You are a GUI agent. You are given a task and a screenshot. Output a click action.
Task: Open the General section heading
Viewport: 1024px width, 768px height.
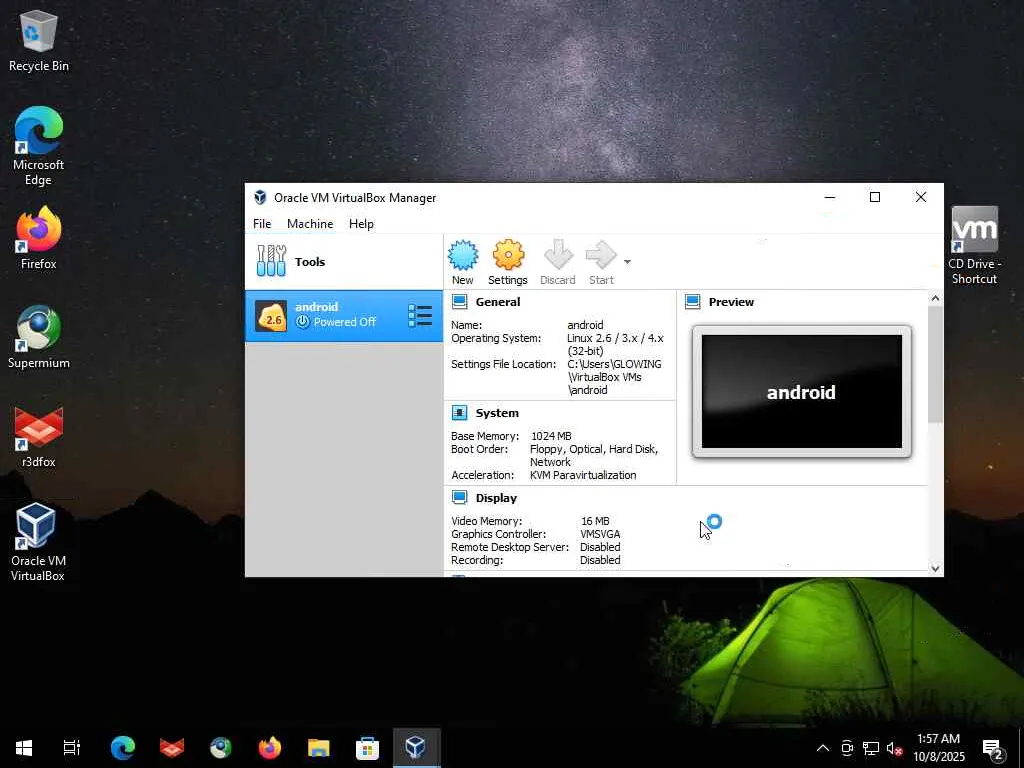[x=498, y=302]
